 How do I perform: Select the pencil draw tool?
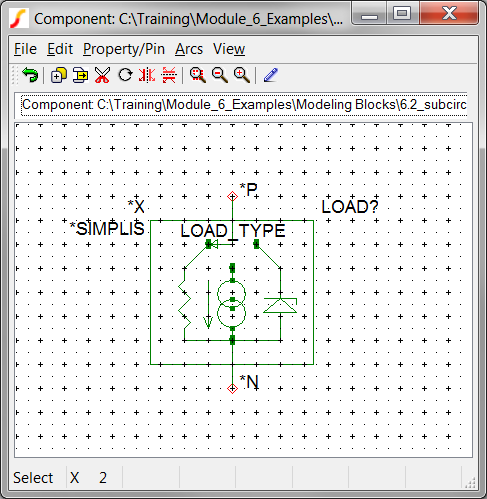pyautogui.click(x=271, y=75)
